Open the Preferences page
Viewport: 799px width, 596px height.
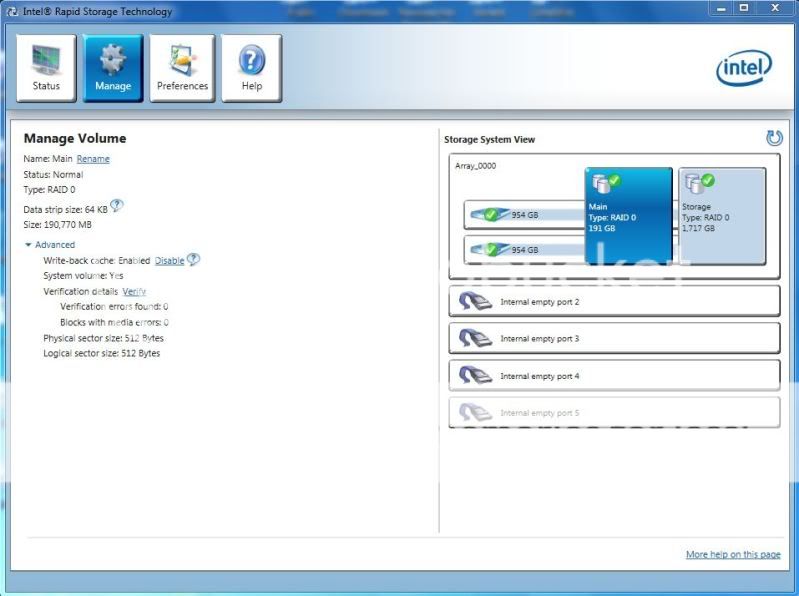(182, 68)
